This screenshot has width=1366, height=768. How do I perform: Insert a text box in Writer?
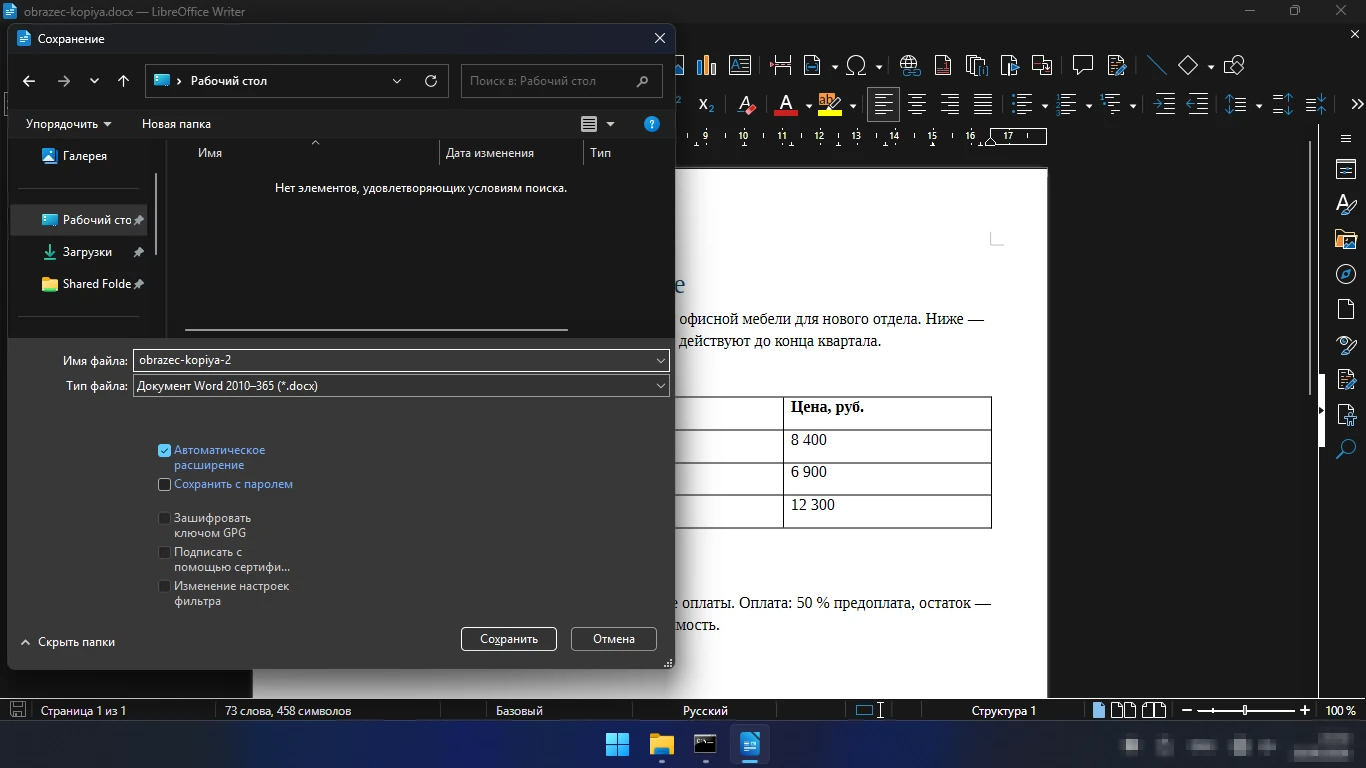click(x=740, y=66)
